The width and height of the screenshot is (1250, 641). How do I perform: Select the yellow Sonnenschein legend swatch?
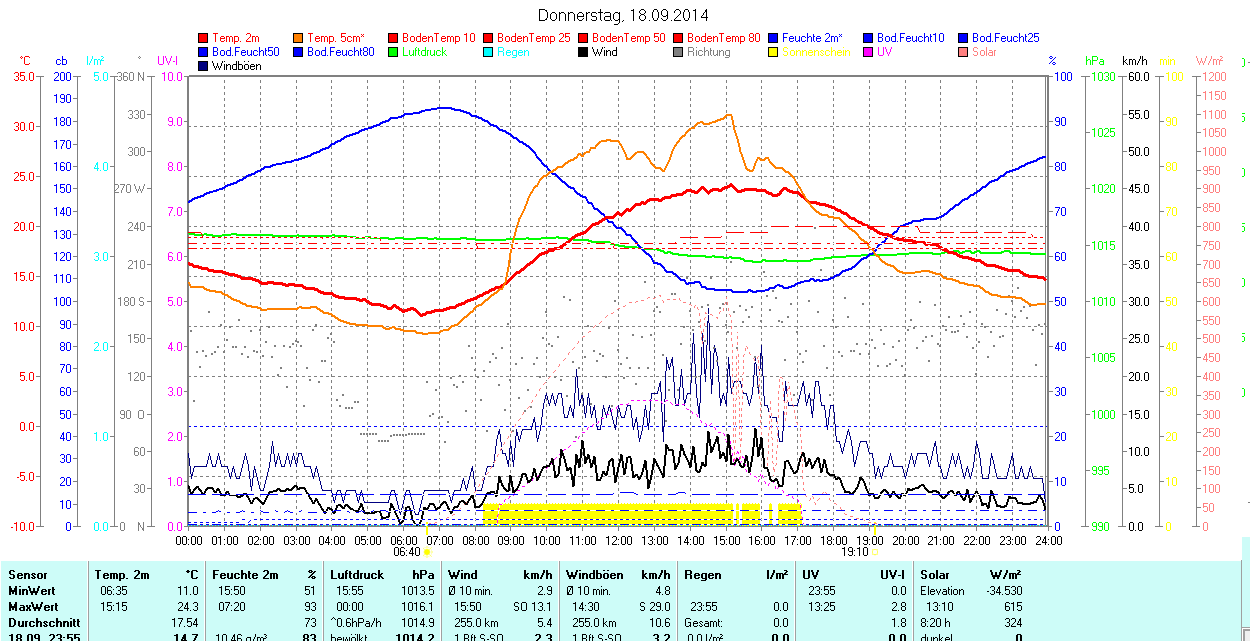click(774, 52)
